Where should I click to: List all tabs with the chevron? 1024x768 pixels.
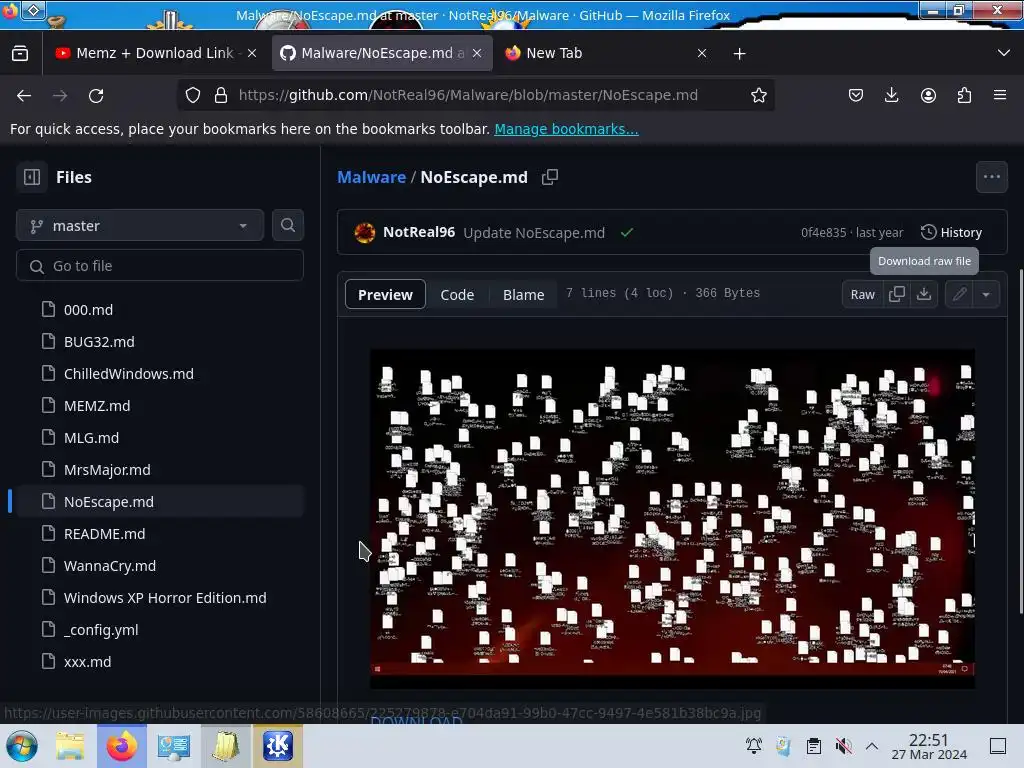coord(1004,53)
